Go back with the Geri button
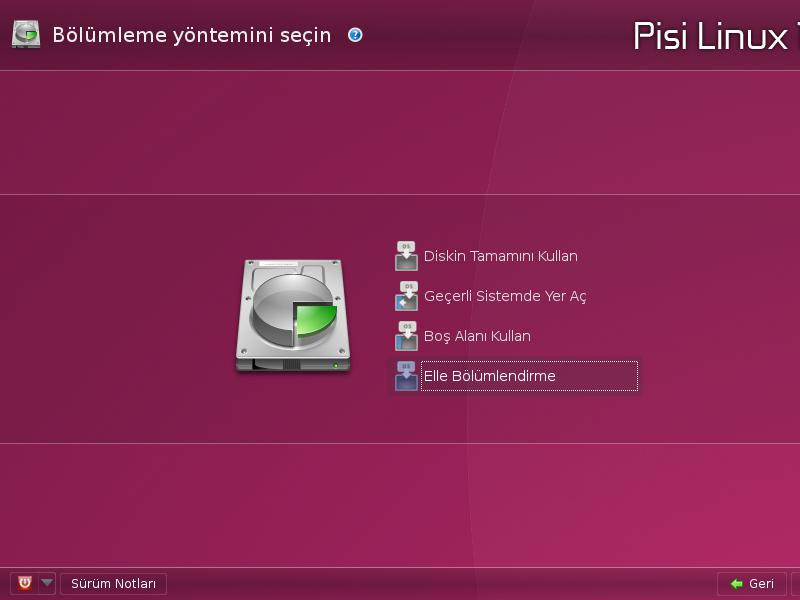This screenshot has width=800, height=600. click(x=752, y=583)
